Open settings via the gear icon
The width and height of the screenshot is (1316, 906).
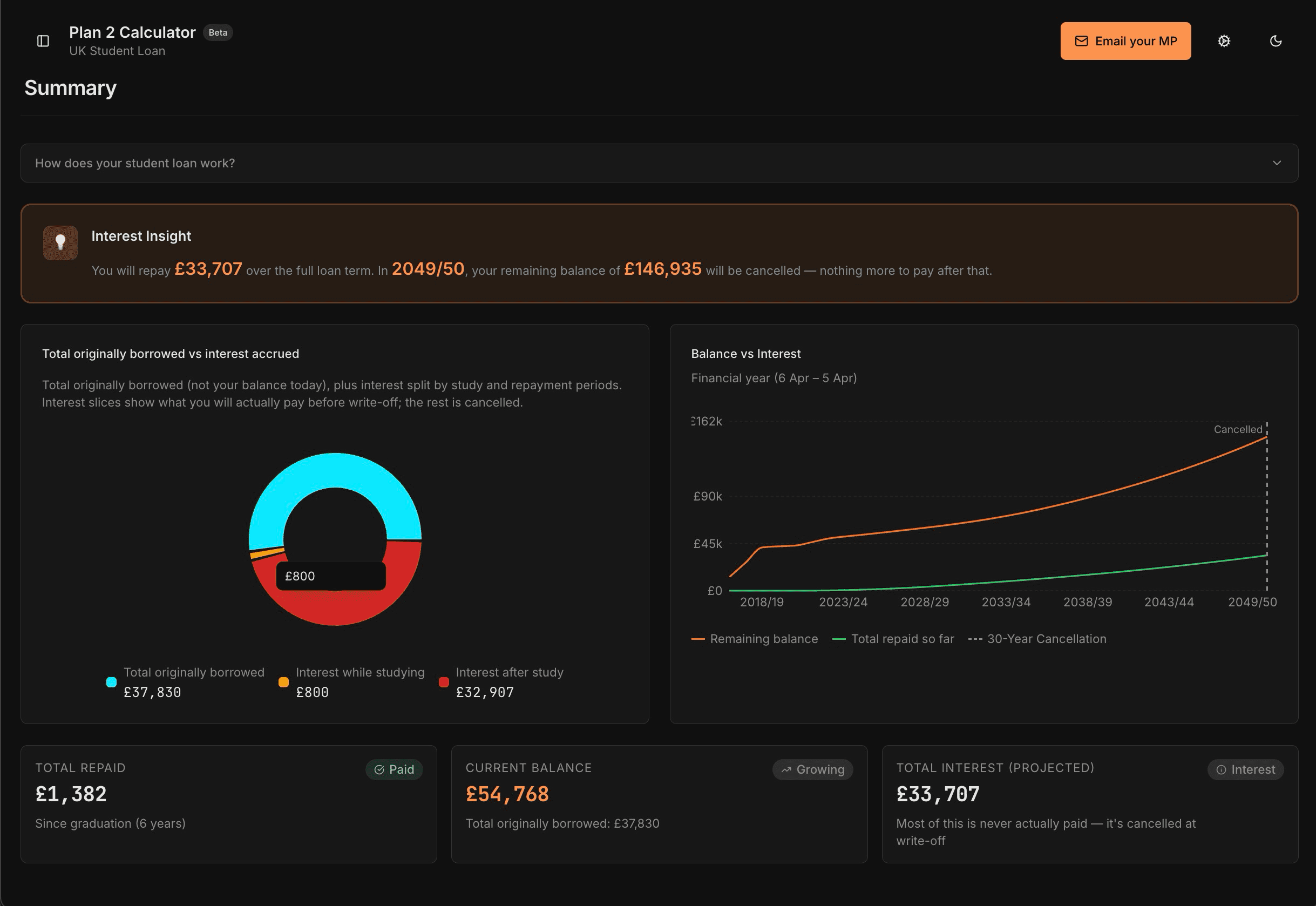point(1224,41)
